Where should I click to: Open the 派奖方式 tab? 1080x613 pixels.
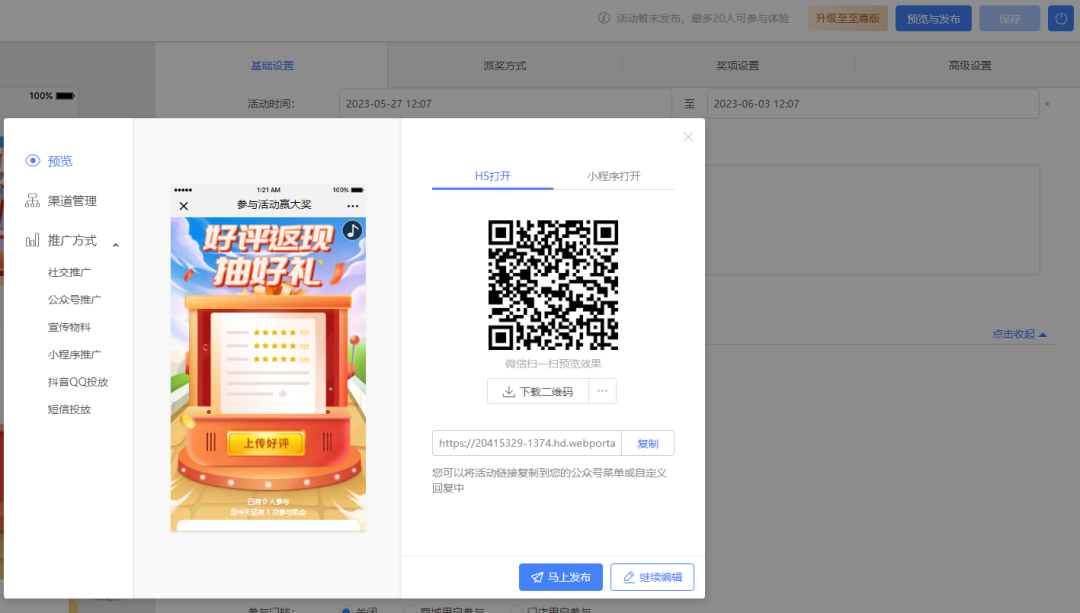point(505,65)
